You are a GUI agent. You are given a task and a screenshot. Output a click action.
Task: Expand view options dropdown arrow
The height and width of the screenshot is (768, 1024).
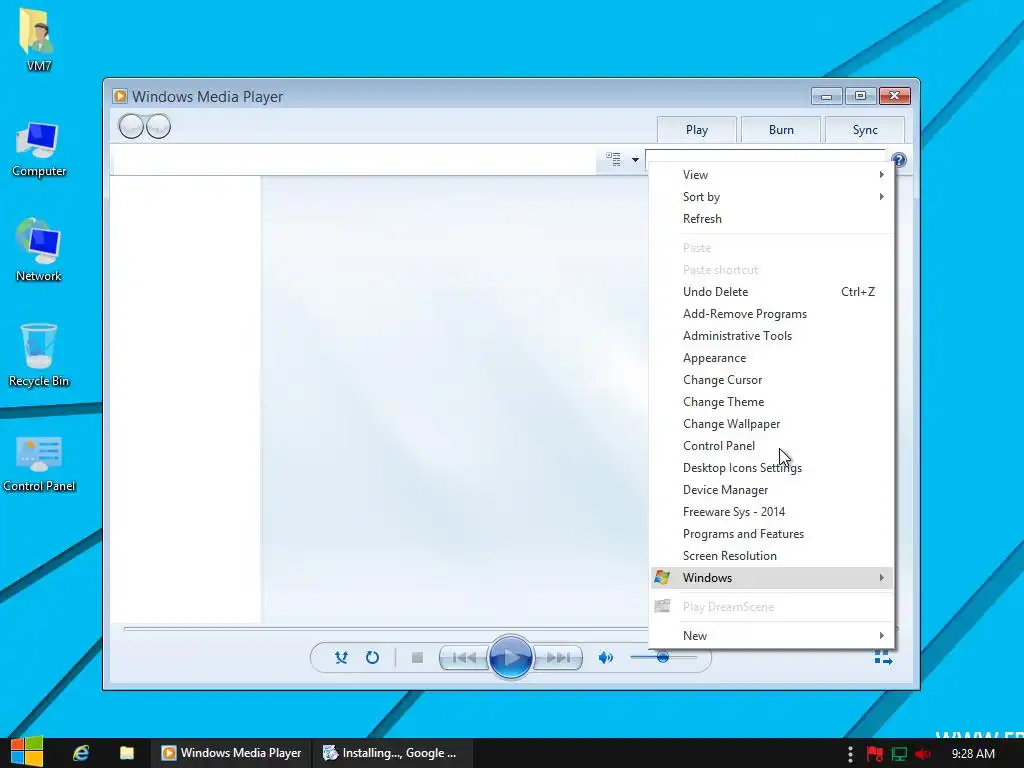pos(635,159)
